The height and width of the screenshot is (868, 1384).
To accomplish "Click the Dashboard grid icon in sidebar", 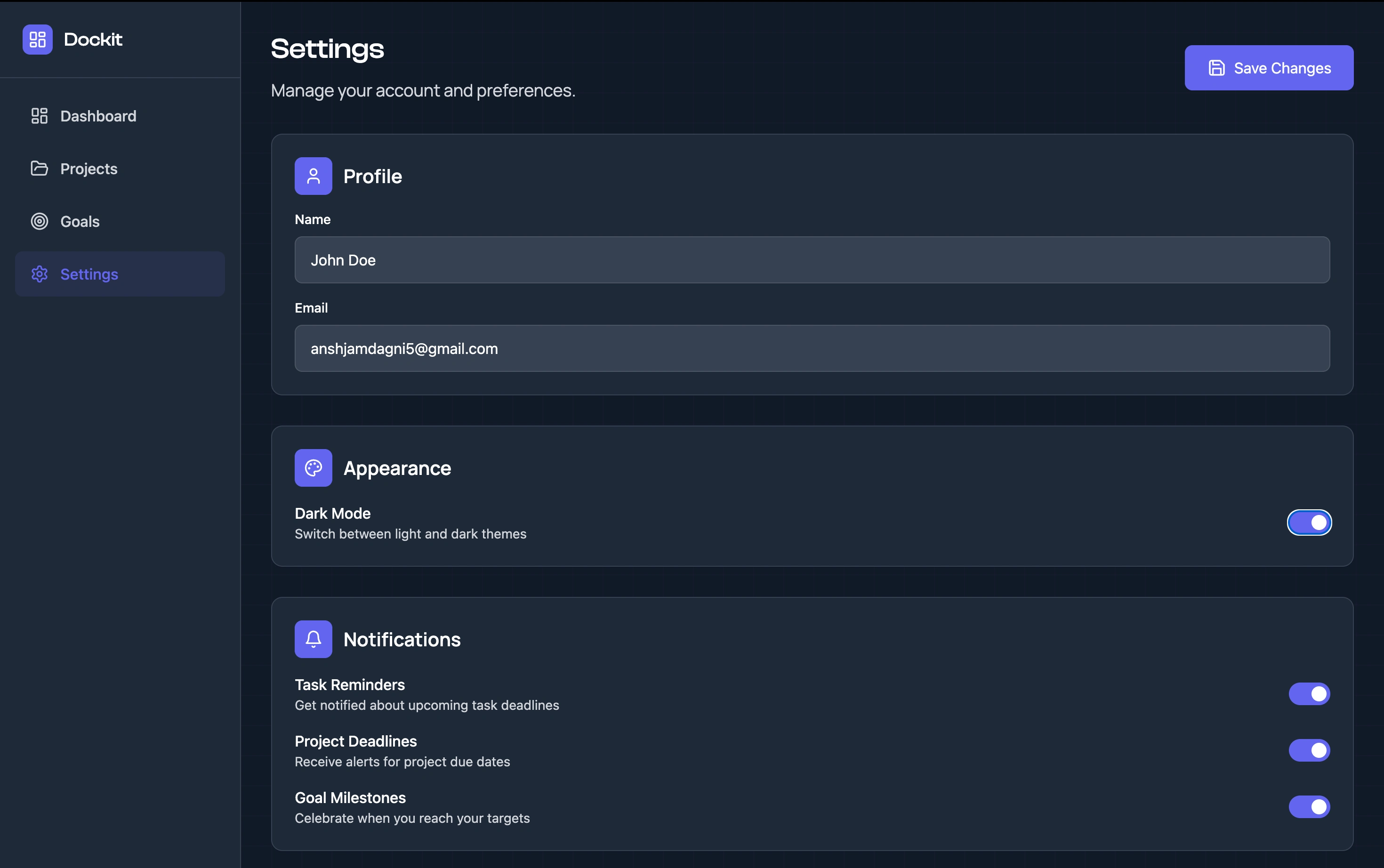I will pos(39,116).
